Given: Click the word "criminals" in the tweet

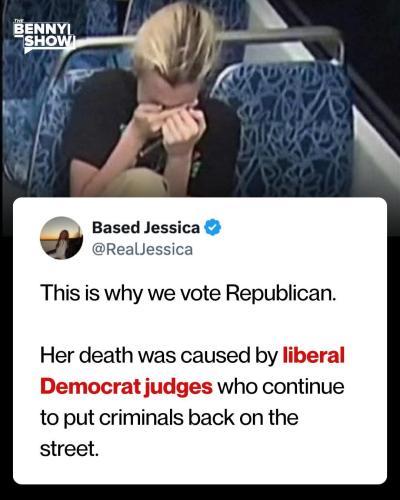Looking at the screenshot, I should coord(141,417).
